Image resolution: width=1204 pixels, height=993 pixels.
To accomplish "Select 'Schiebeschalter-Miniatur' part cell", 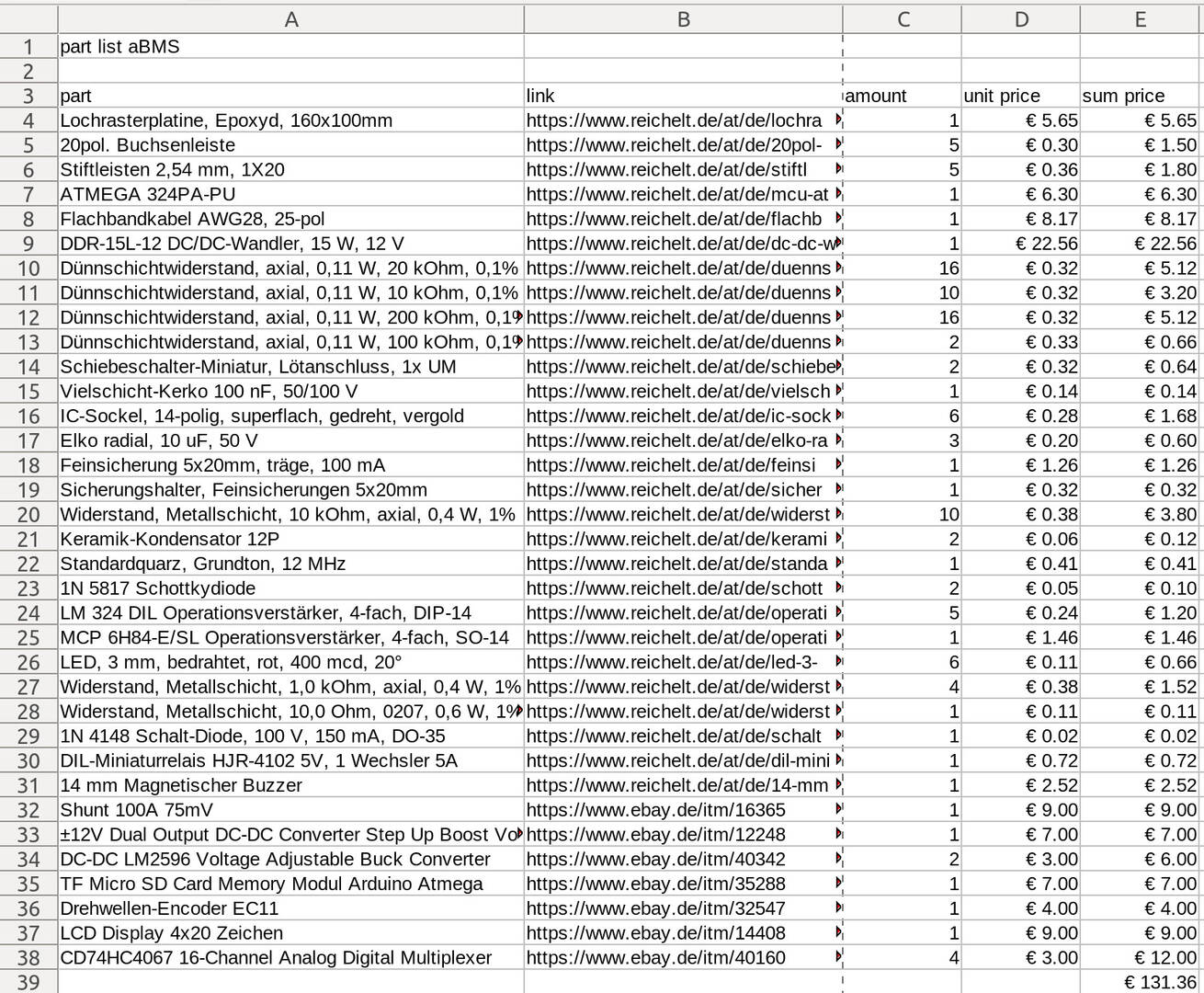I will click(291, 367).
